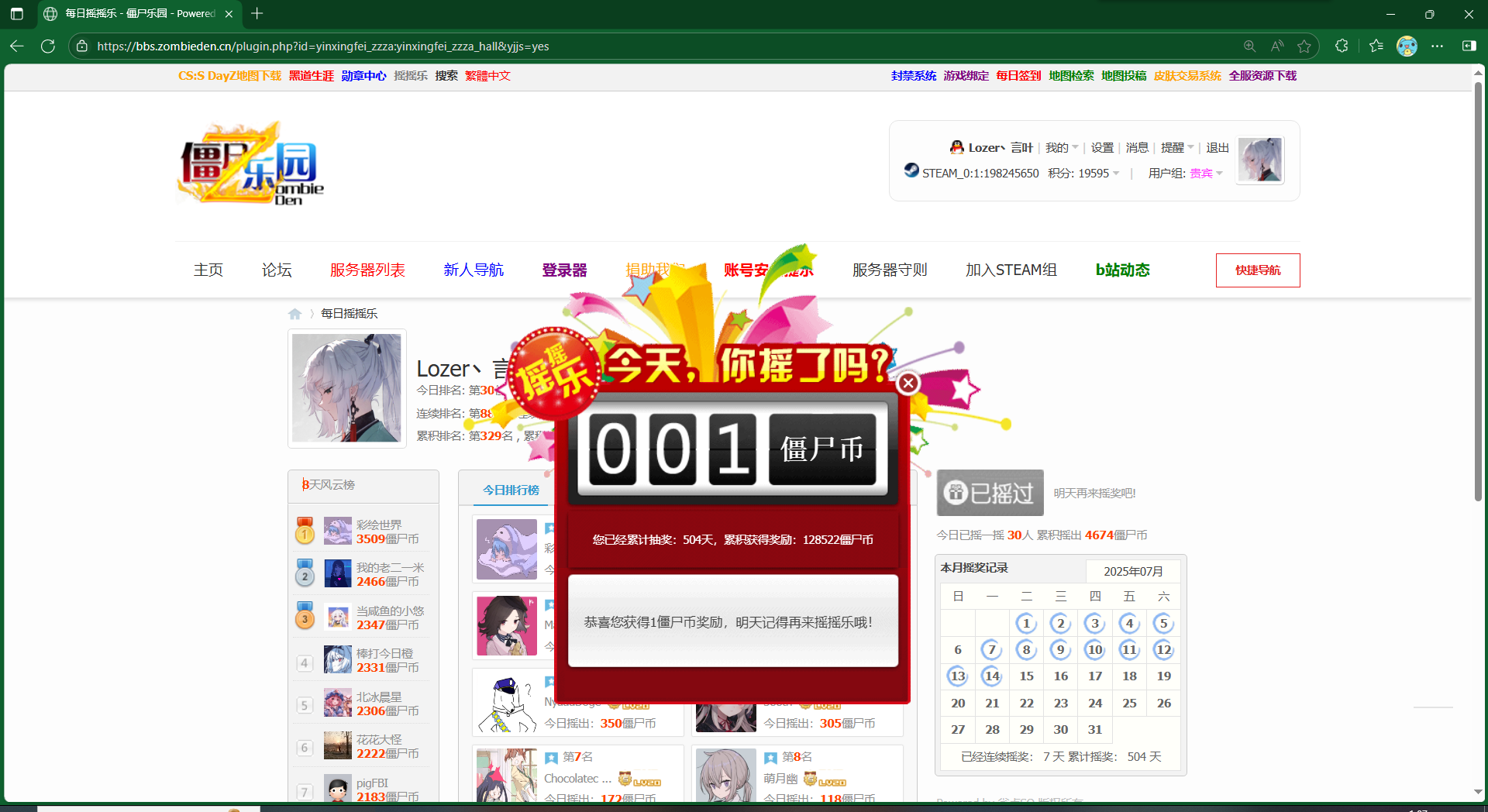1488x812 pixels.
Task: Expand the 积分: 19595 dropdown
Action: [1083, 173]
